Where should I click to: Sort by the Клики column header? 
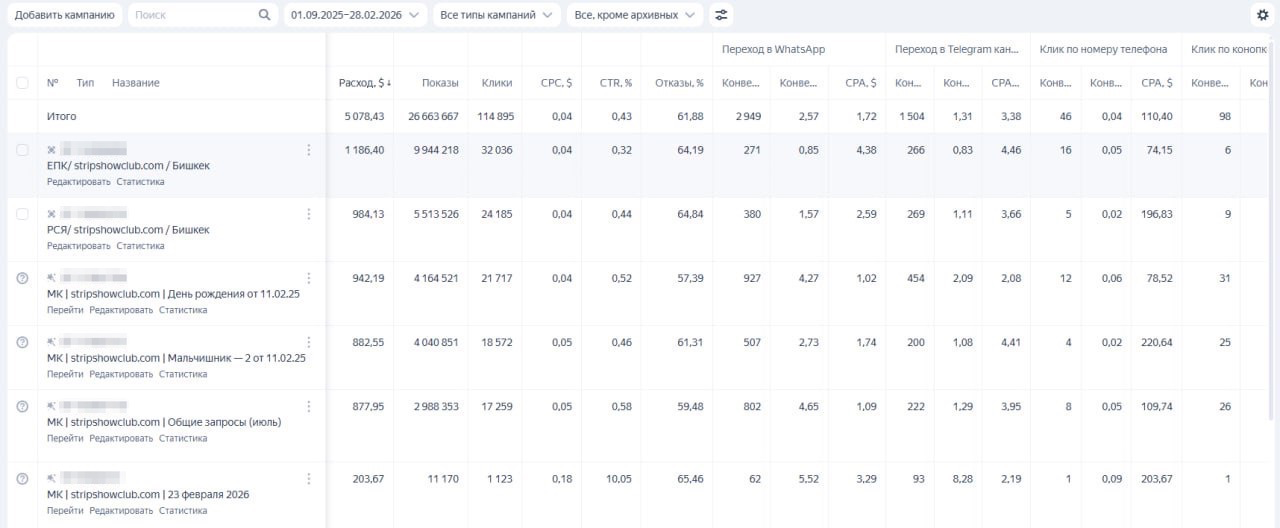coord(497,83)
